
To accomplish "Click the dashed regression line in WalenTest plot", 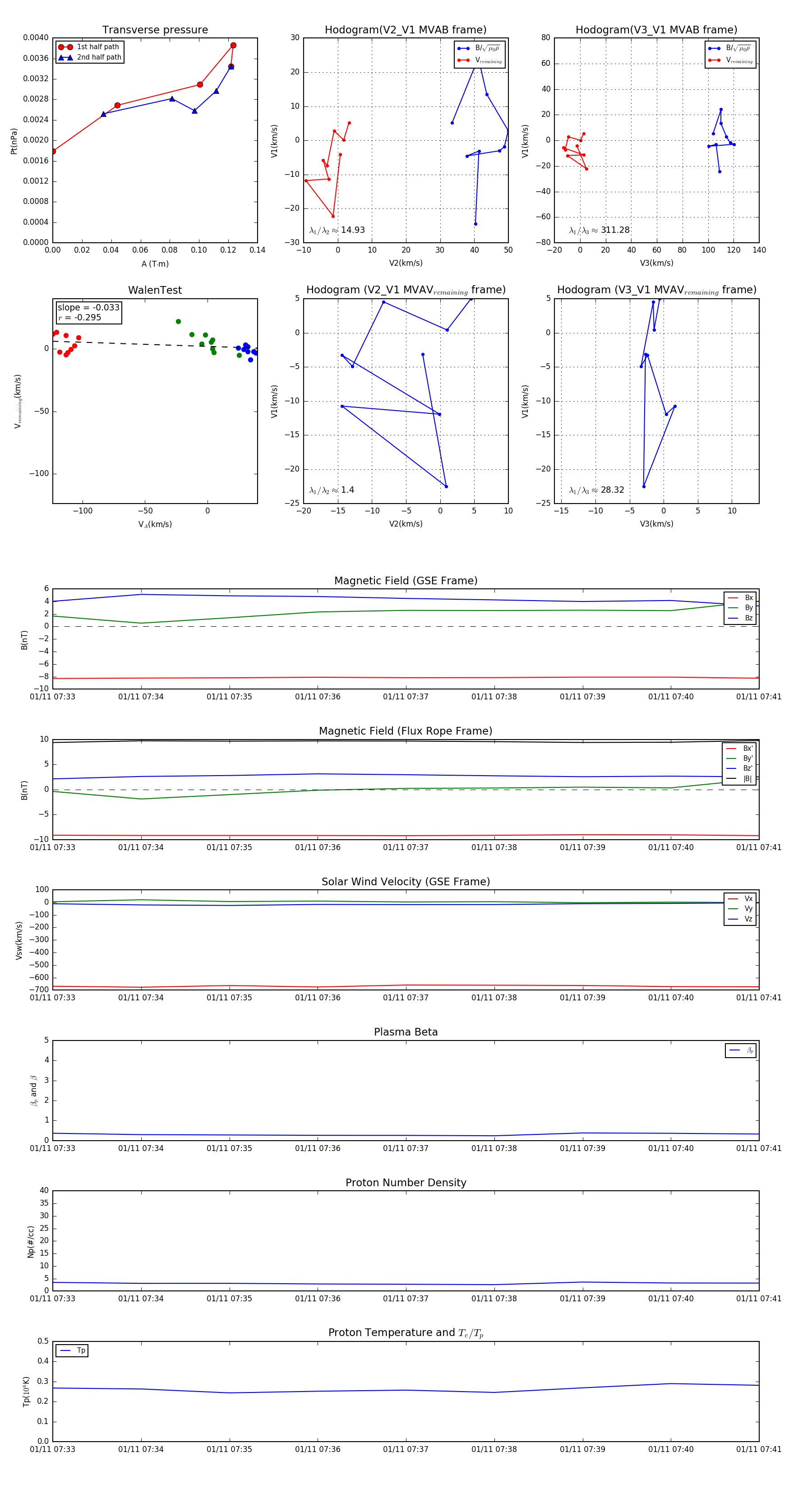I will click(155, 345).
